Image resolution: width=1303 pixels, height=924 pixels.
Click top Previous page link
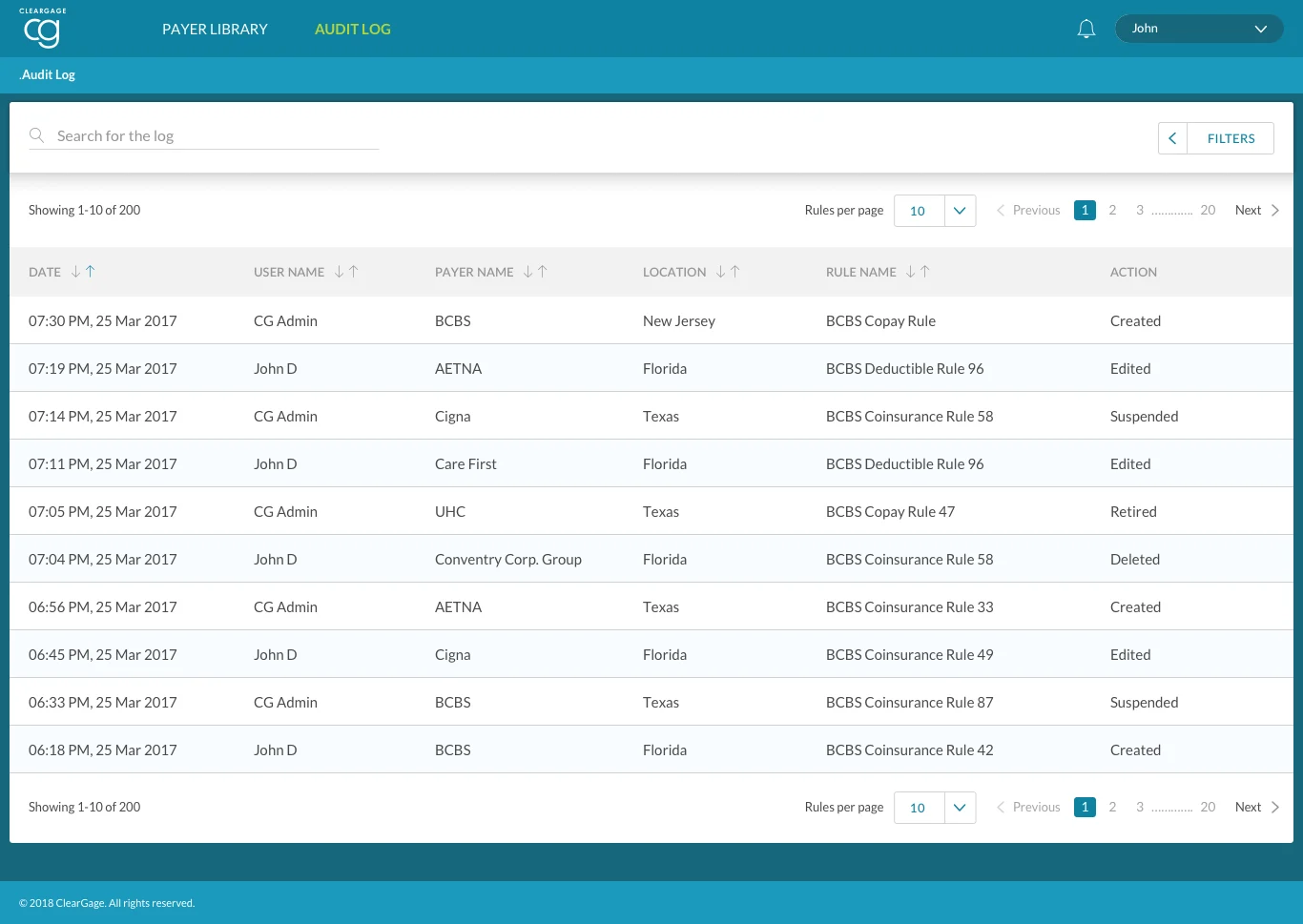click(1028, 210)
